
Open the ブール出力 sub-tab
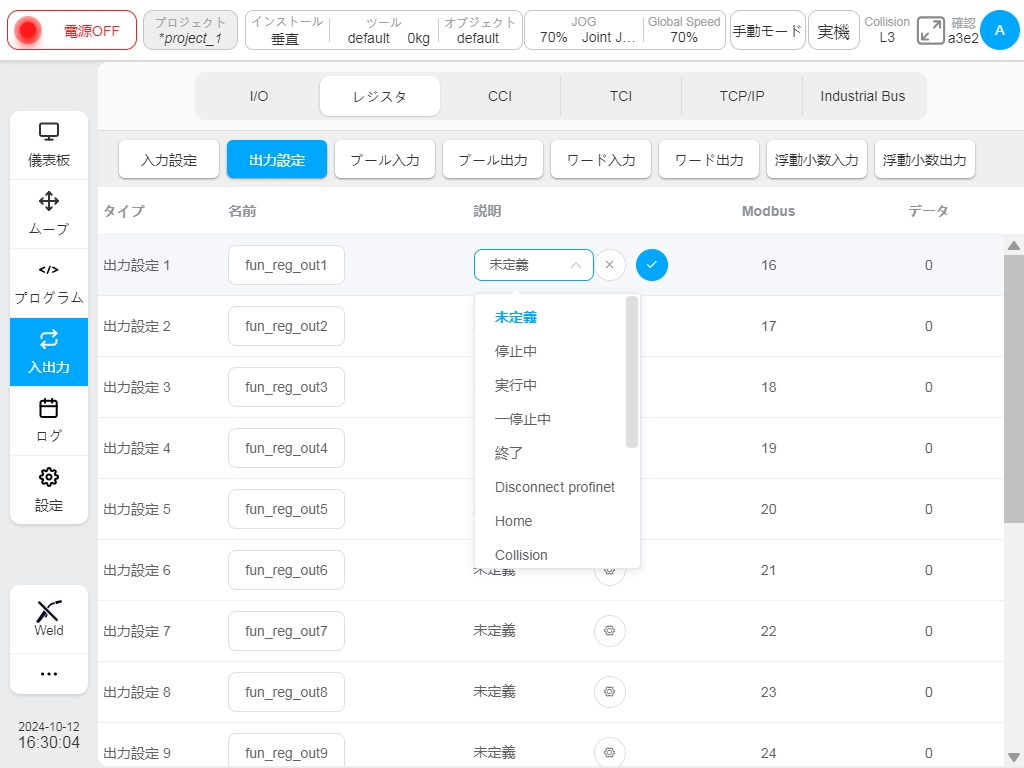[493, 159]
